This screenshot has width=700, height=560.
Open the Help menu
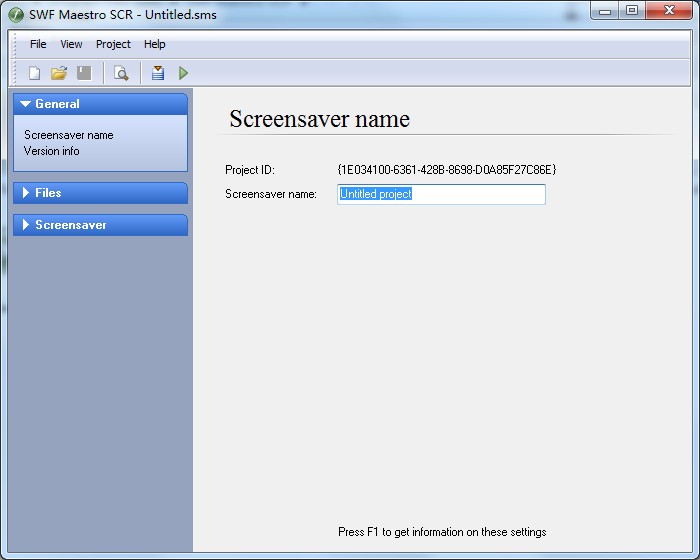(x=154, y=44)
